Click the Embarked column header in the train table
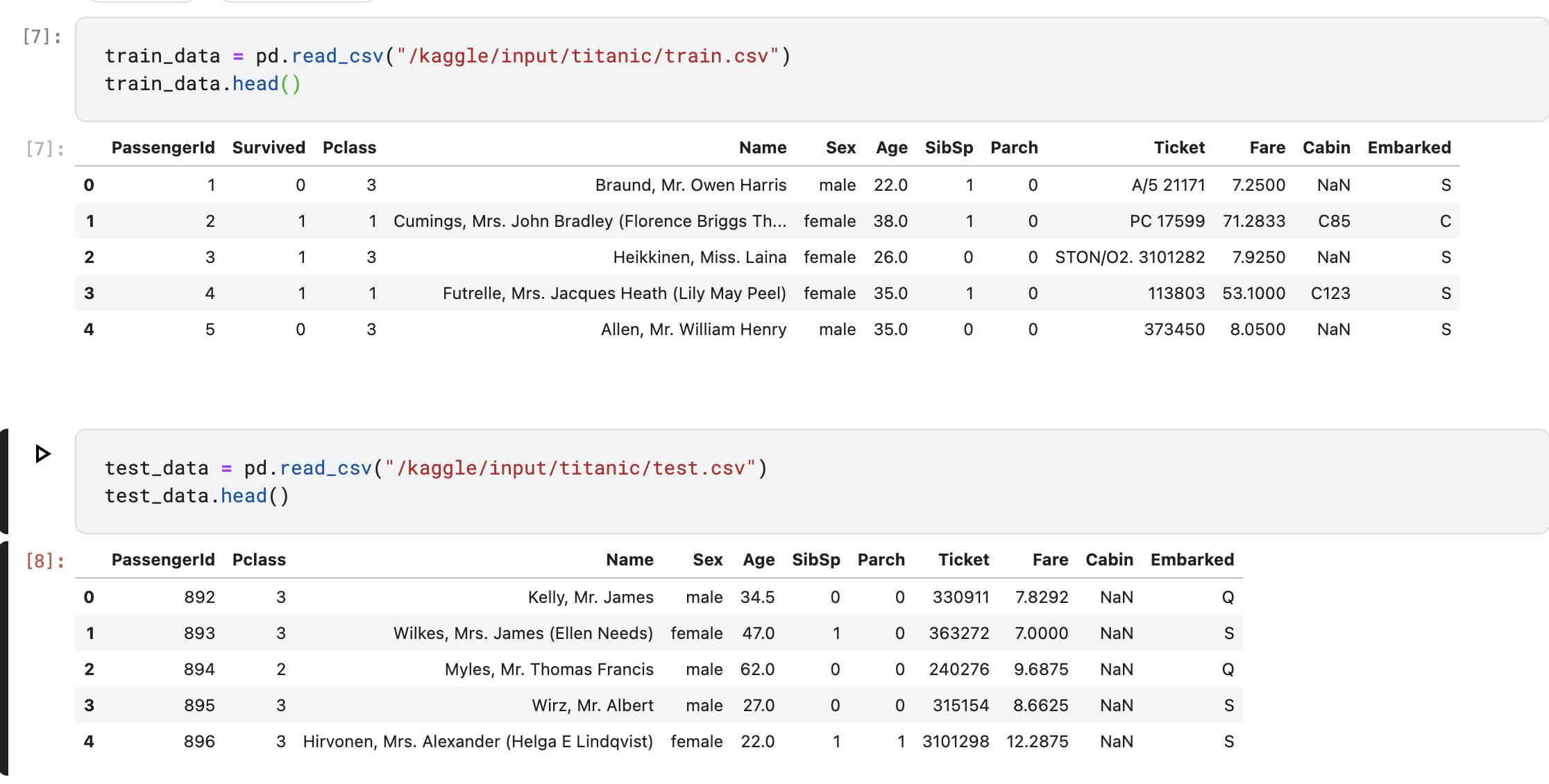Image resolution: width=1549 pixels, height=784 pixels. [x=1409, y=148]
